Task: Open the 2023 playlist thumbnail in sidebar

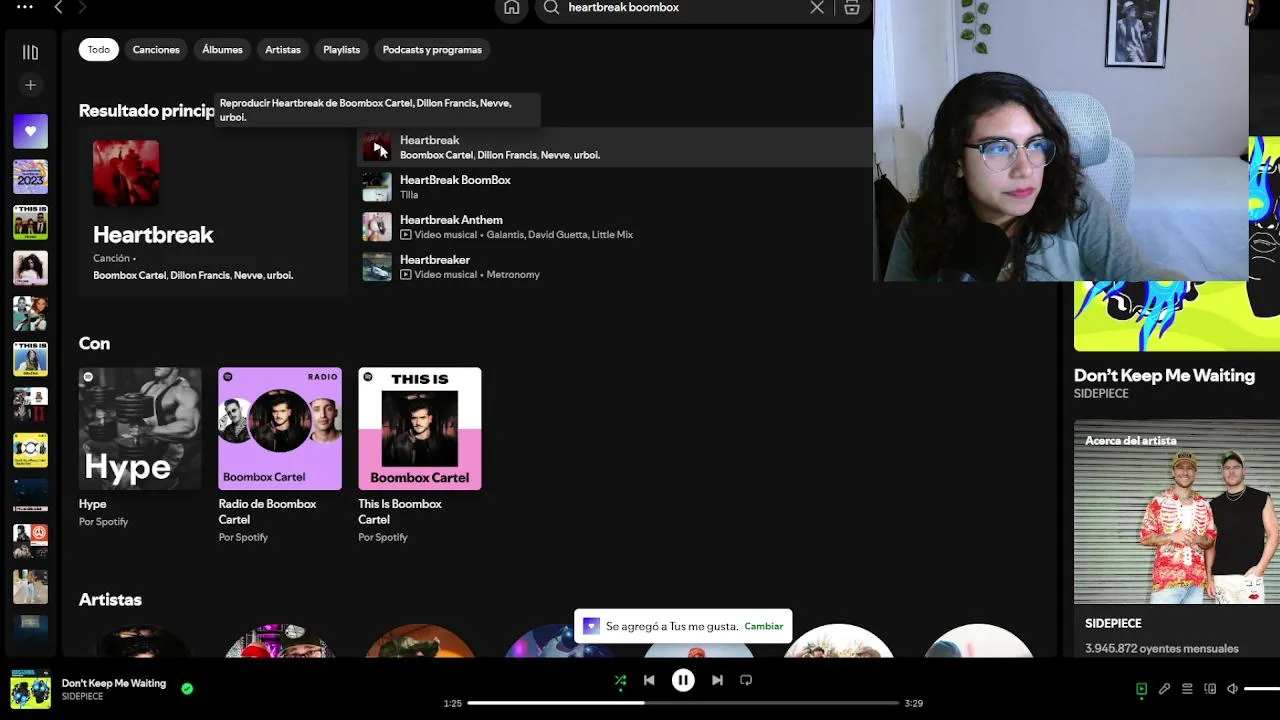Action: point(30,177)
